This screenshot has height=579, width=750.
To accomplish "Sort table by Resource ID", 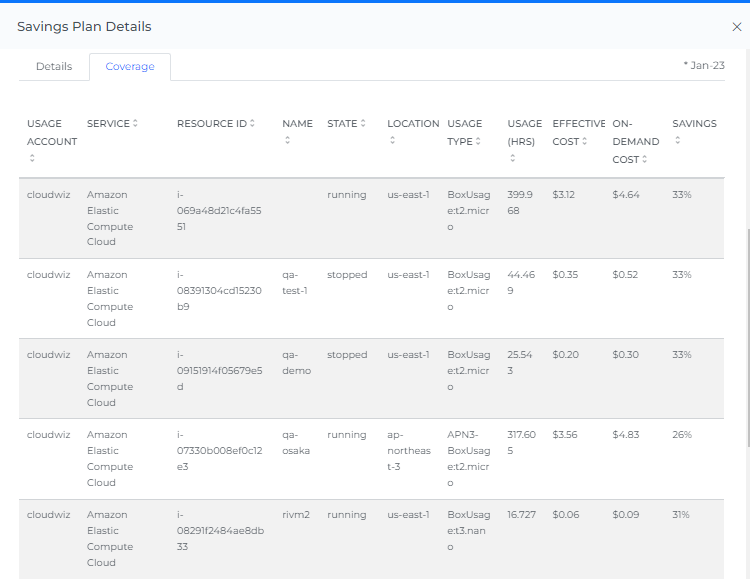I will (x=252, y=124).
